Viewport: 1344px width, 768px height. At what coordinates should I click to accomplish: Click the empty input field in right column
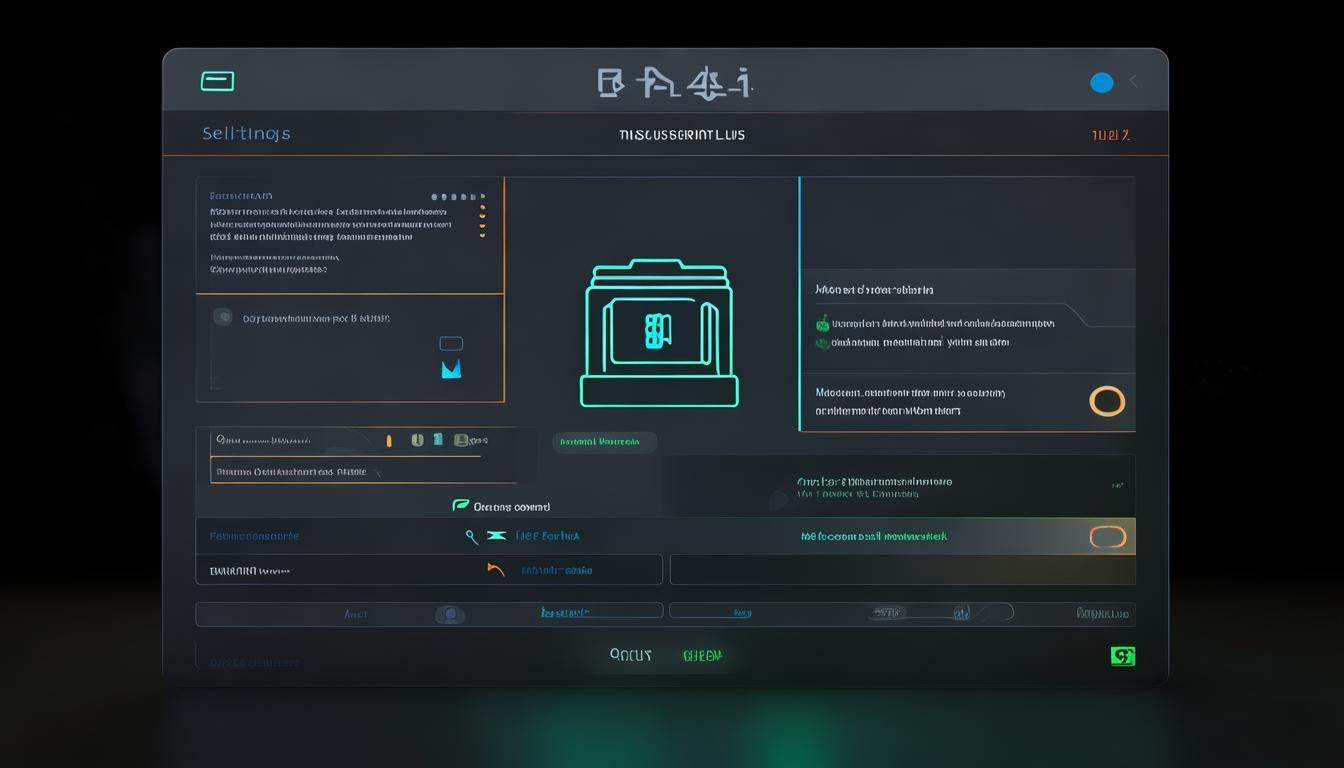901,570
